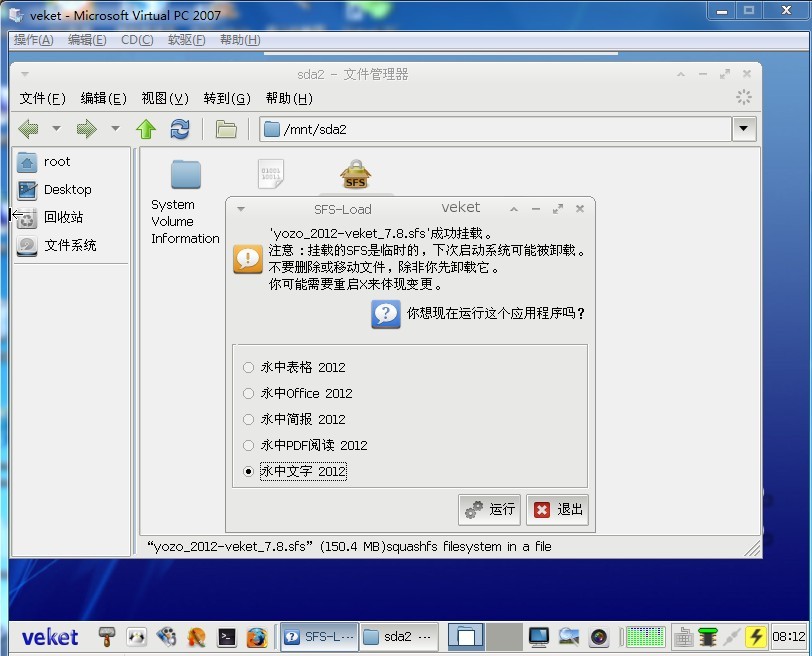Click the network computers tray icon

(569, 637)
